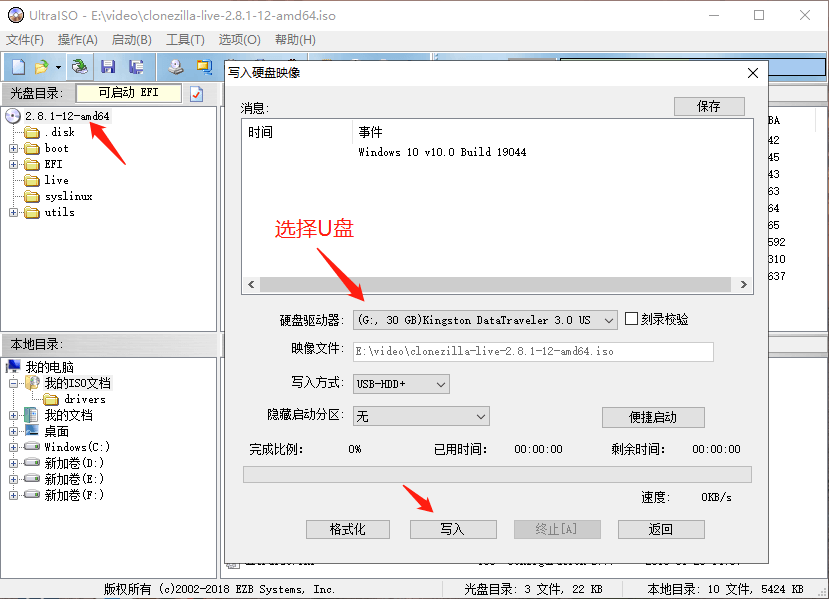Click the UltraISO app icon in title bar
The height and width of the screenshot is (599, 829).
[x=16, y=15]
